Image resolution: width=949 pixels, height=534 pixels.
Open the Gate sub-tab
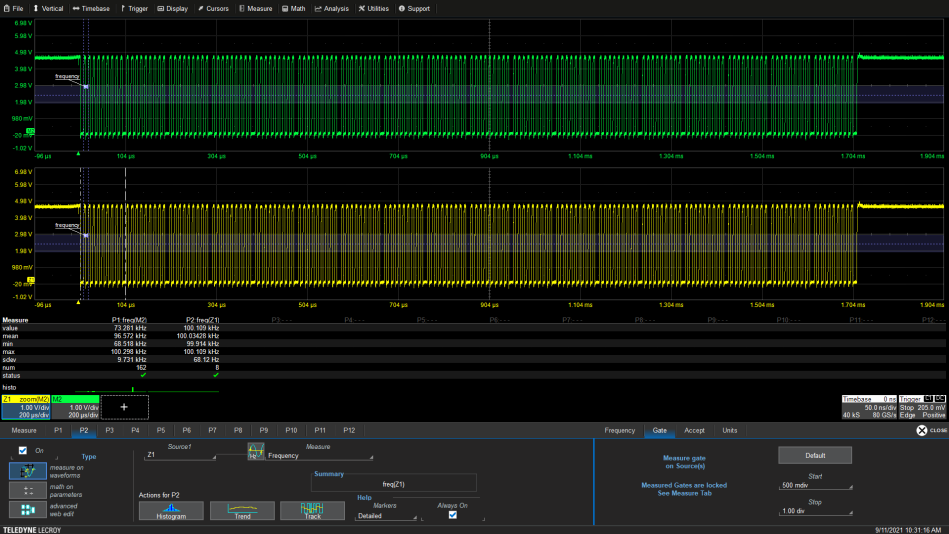click(660, 430)
